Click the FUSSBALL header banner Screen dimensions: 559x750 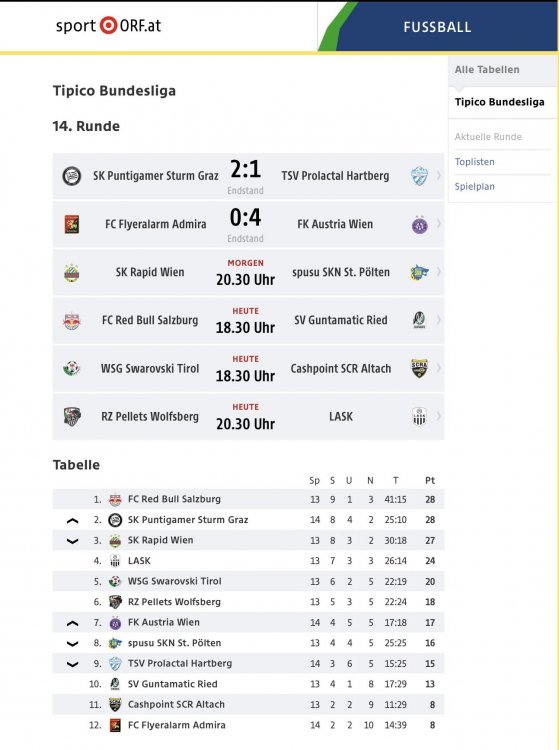click(437, 27)
